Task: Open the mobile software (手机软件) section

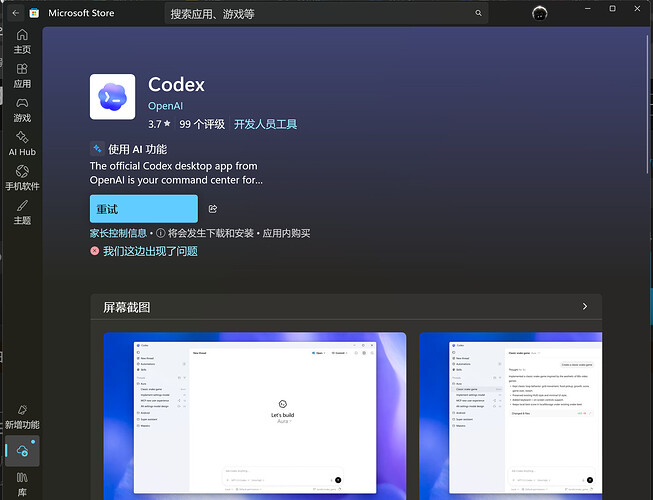Action: coord(22,178)
